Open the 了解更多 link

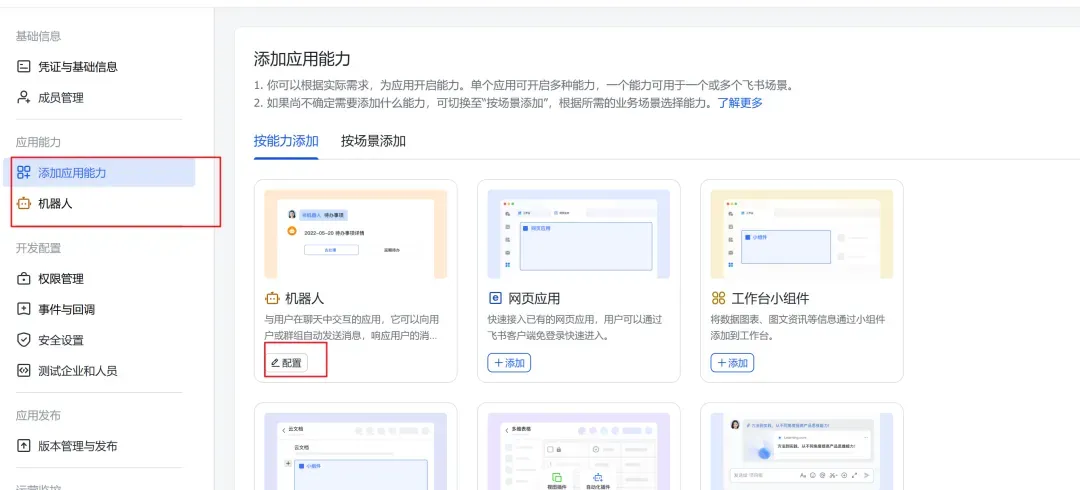(740, 103)
